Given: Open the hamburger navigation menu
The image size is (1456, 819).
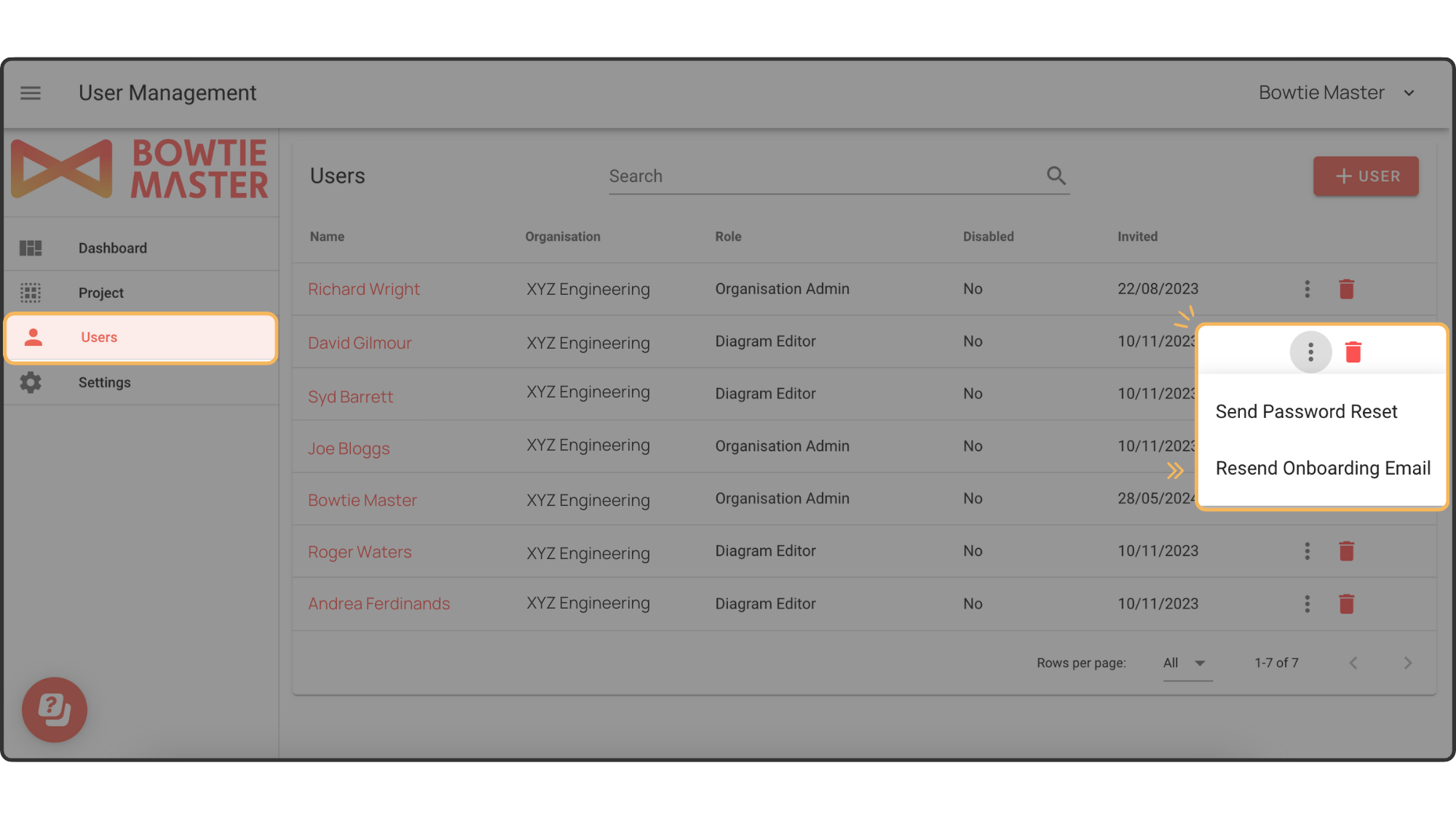Looking at the screenshot, I should coord(31,93).
